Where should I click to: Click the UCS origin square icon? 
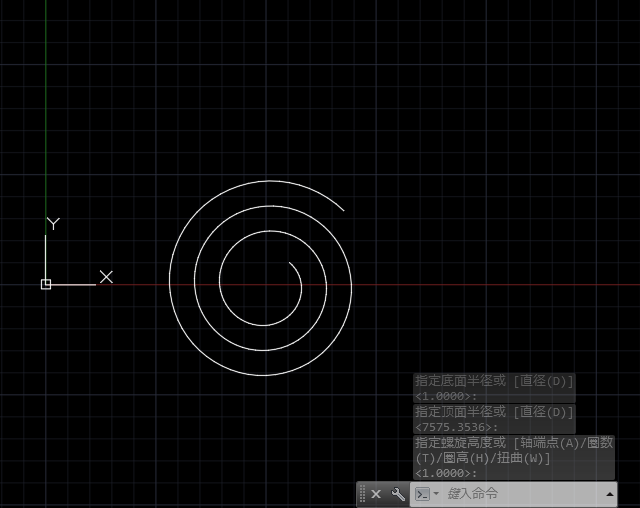point(46,284)
